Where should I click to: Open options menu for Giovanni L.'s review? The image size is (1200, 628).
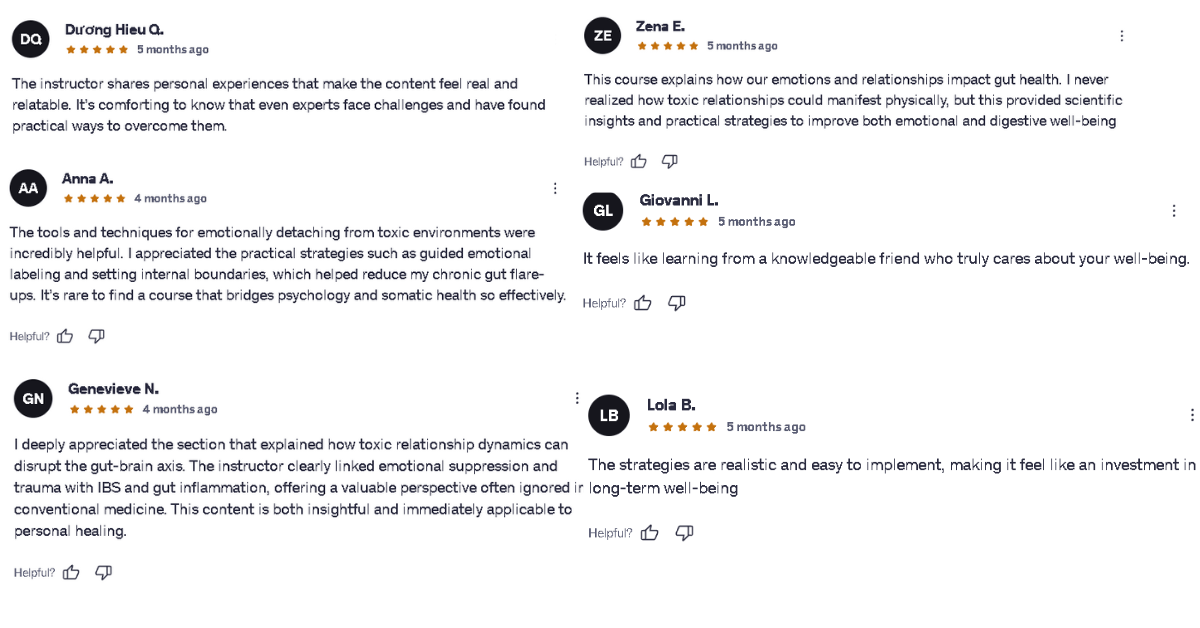tap(1174, 211)
